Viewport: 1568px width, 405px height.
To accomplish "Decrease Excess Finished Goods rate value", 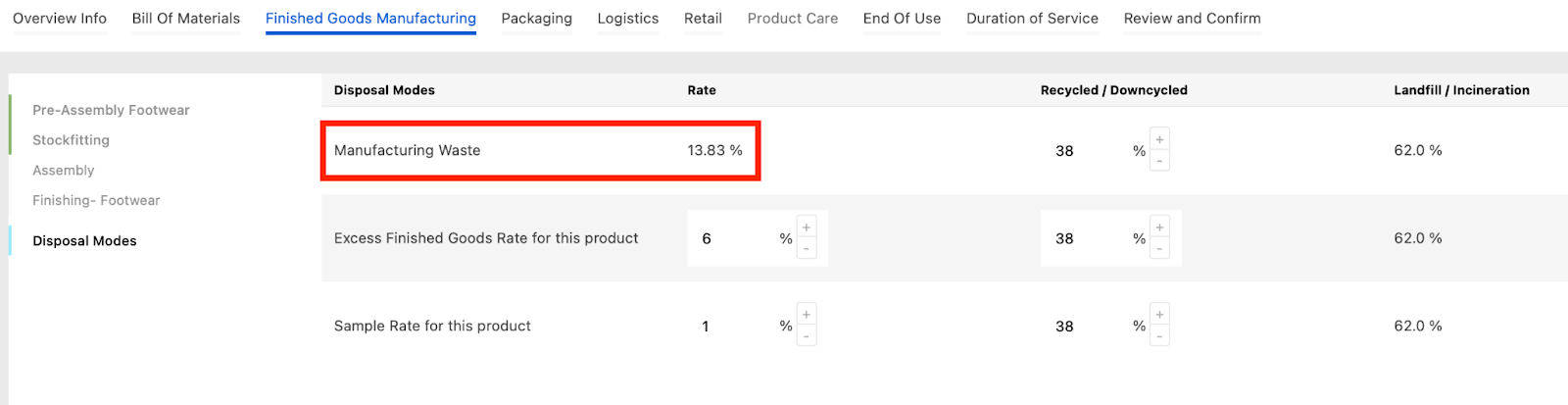I will pos(806,249).
